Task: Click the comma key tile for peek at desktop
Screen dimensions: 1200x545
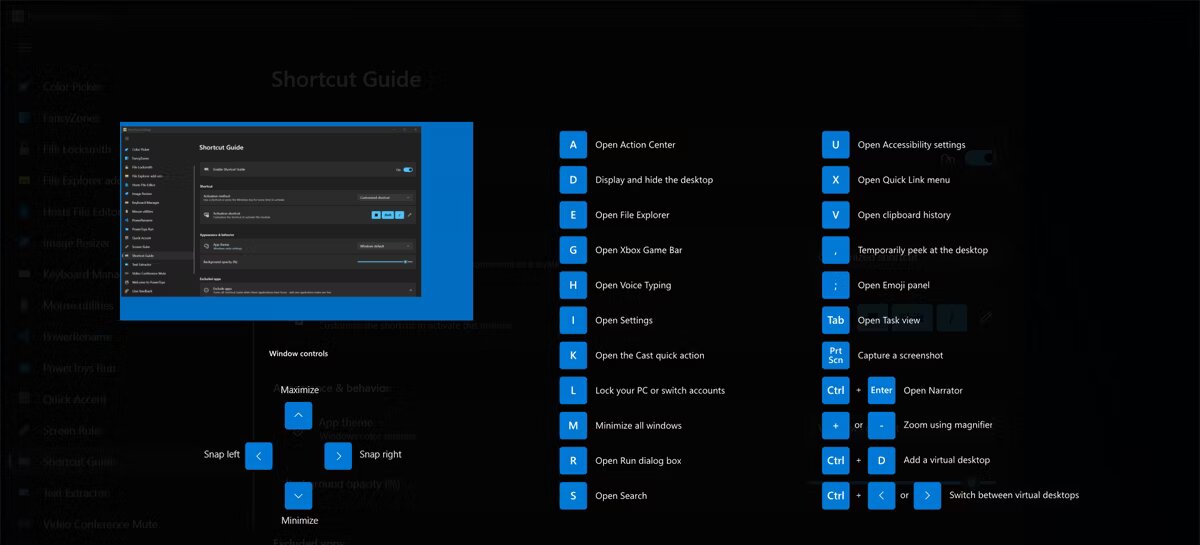Action: [835, 250]
